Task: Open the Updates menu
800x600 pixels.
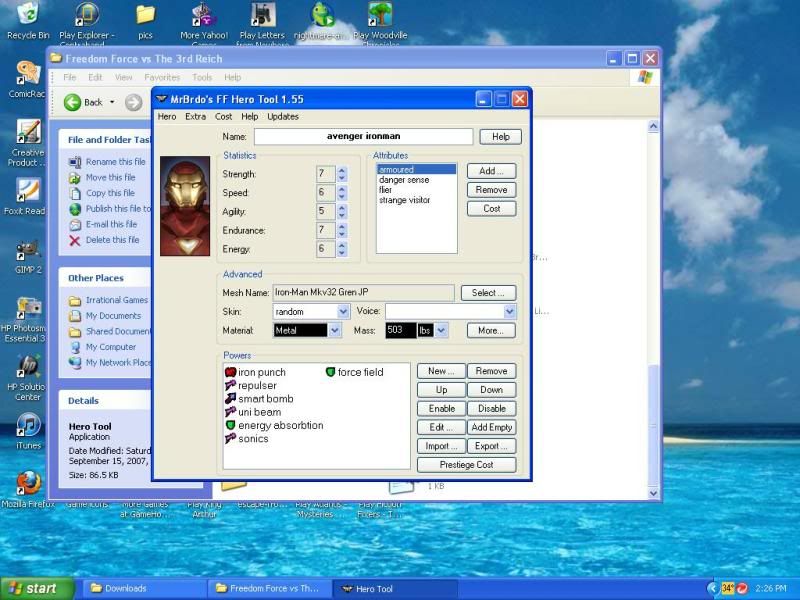Action: tap(283, 117)
